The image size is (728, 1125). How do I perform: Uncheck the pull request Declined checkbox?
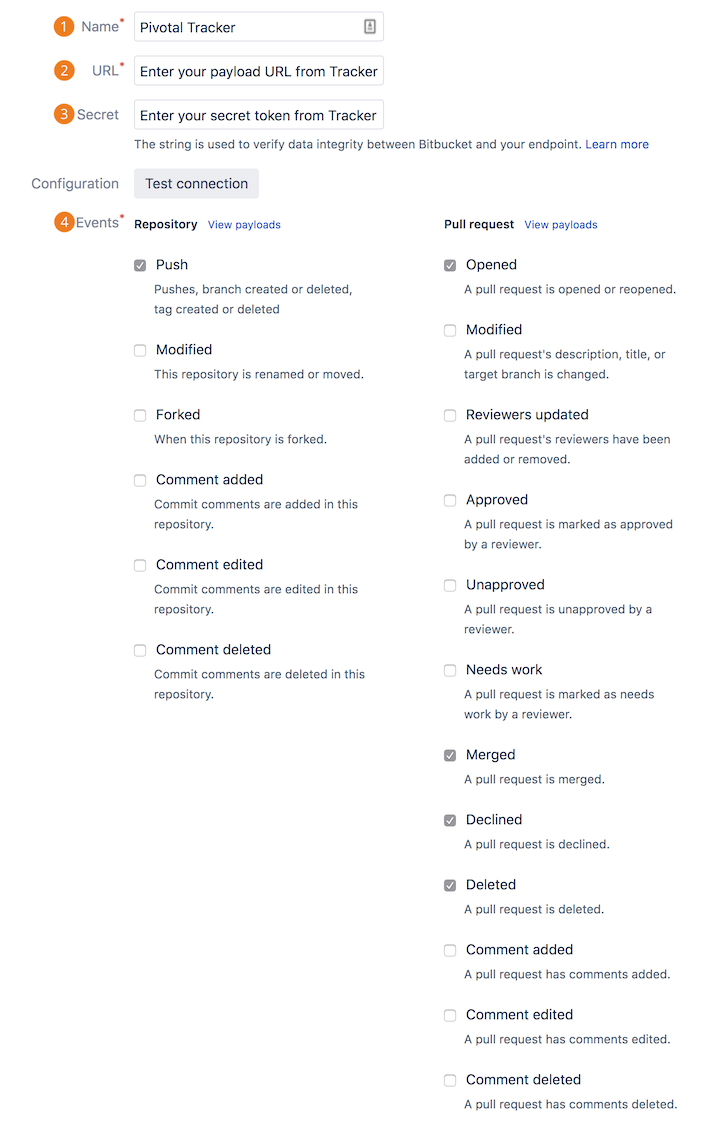450,821
